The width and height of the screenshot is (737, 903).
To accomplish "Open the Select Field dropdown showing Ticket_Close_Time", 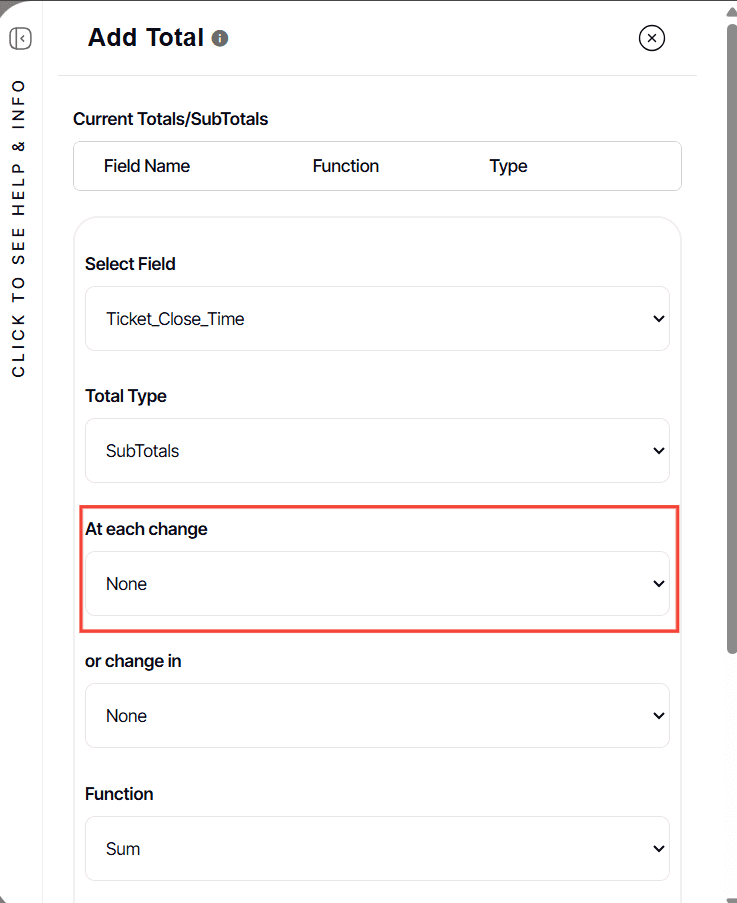I will coord(377,318).
